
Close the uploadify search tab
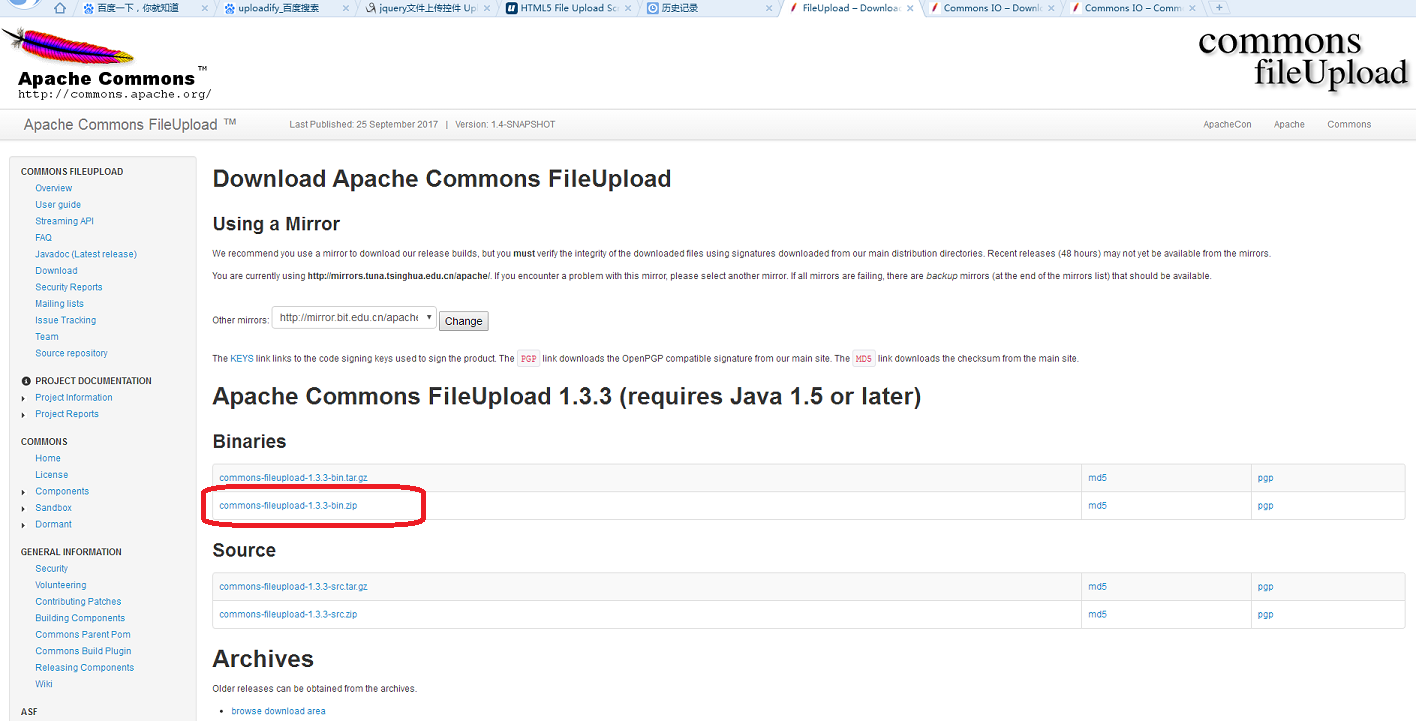tap(346, 8)
